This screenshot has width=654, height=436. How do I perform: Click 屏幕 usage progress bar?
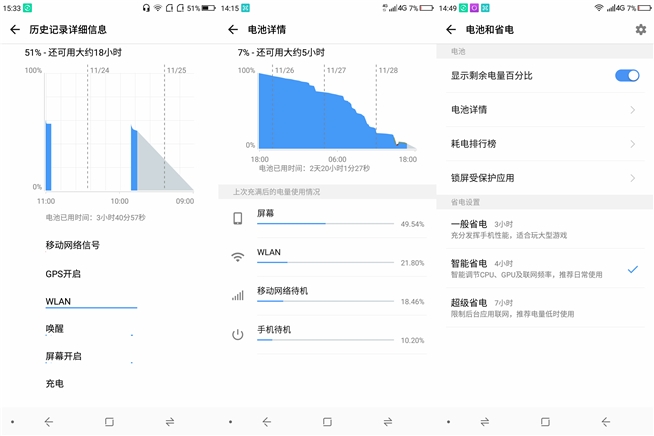point(325,224)
